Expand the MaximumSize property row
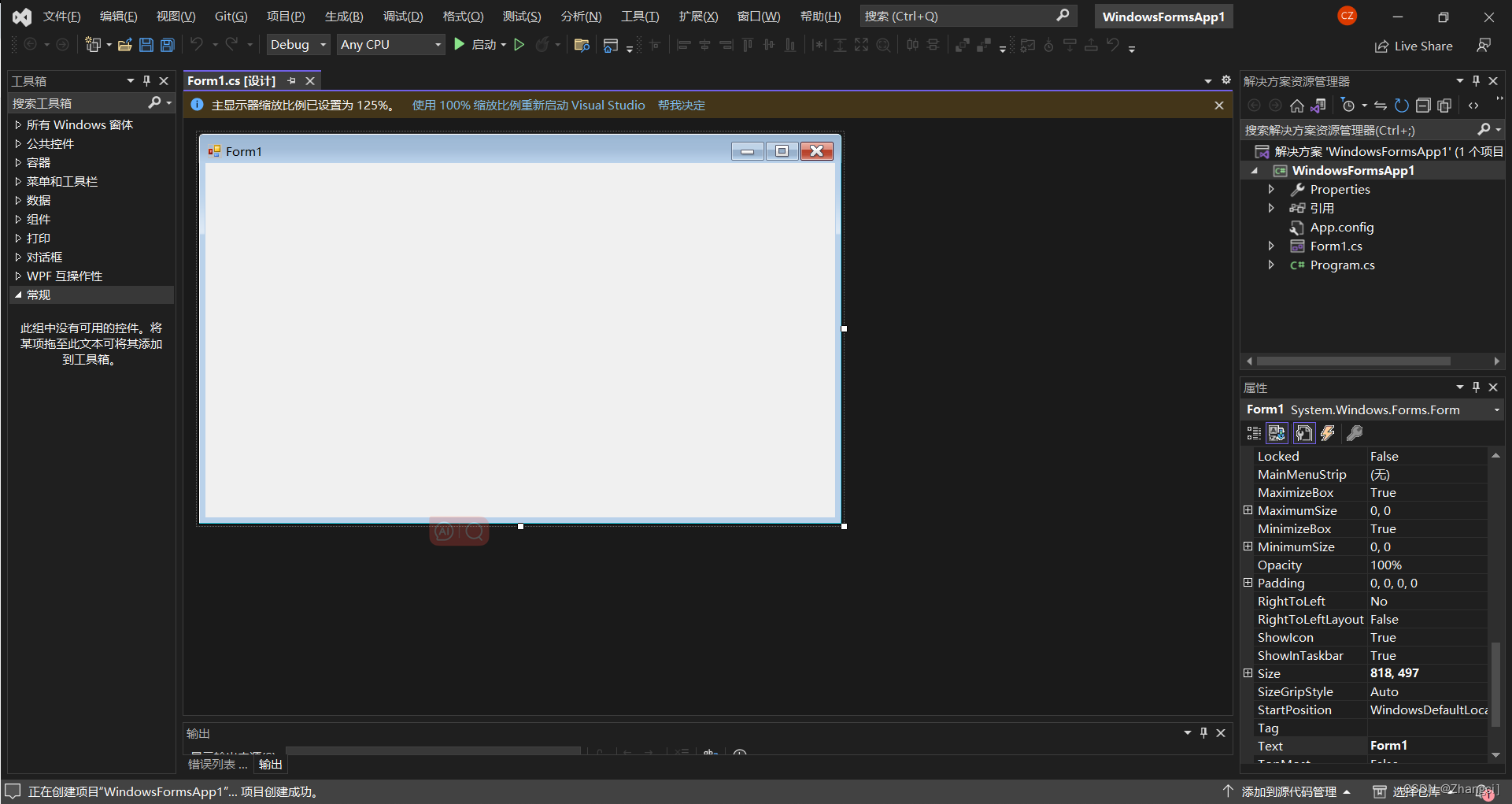 (x=1248, y=510)
